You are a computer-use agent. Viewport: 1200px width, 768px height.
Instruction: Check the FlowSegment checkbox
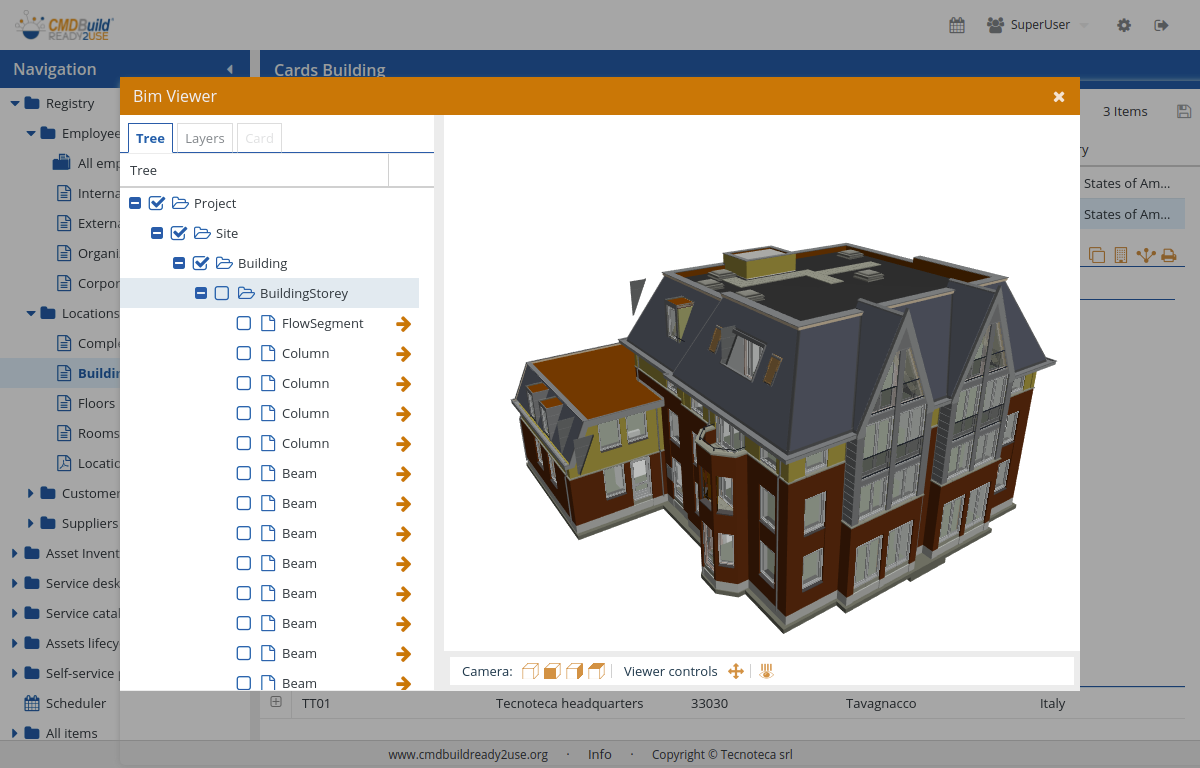point(244,324)
